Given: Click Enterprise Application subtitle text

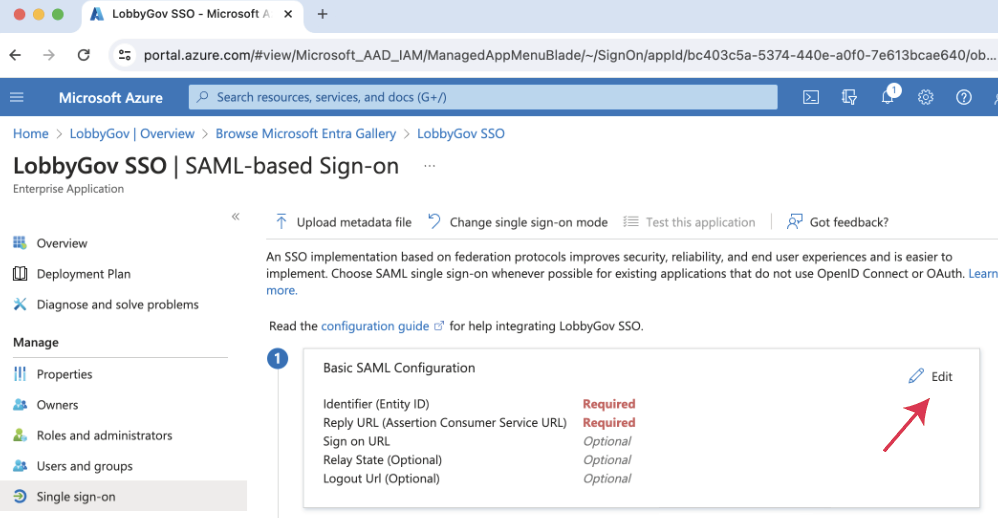Looking at the screenshot, I should click(68, 189).
